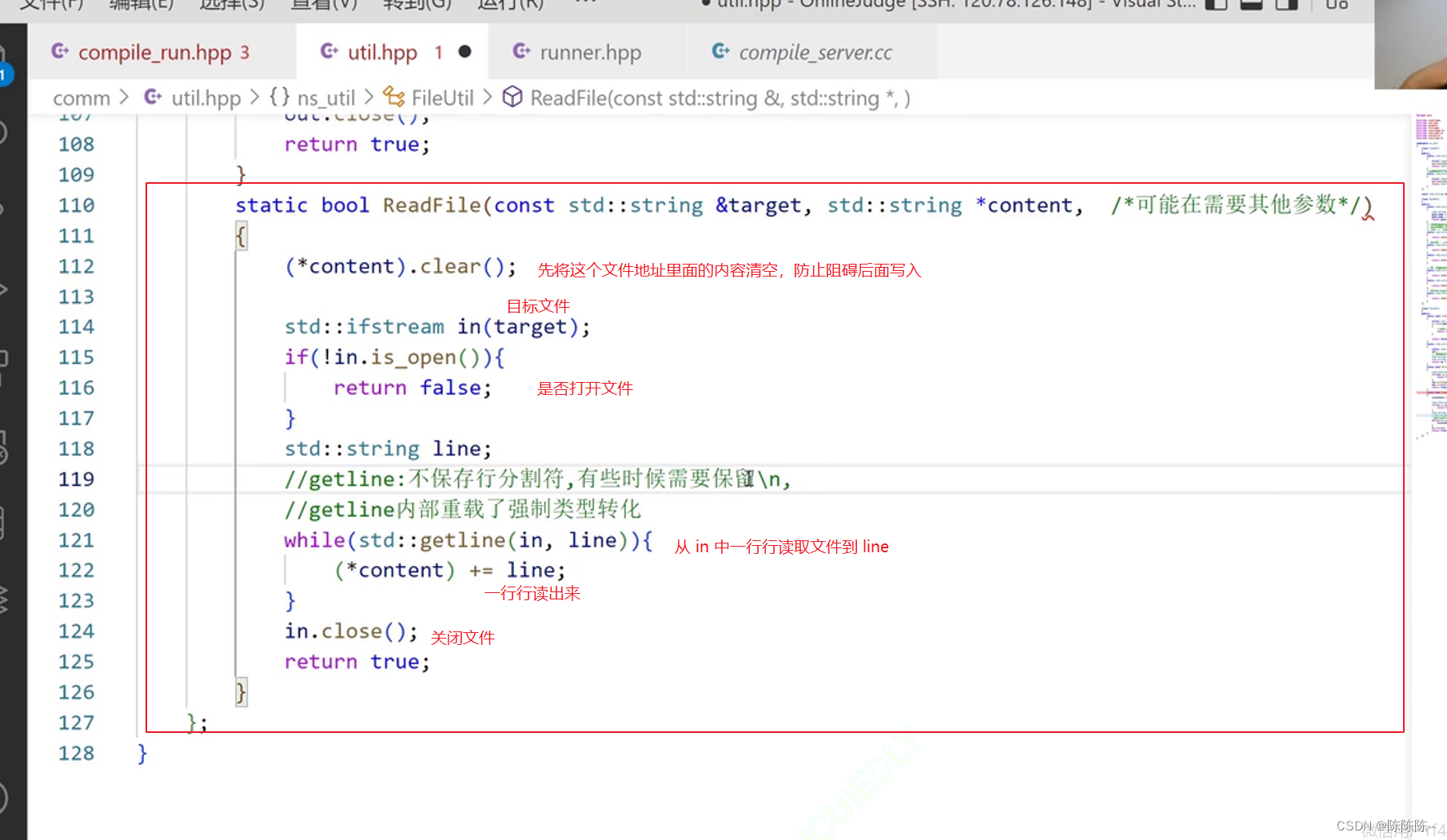Click the *content parameter on line 110
Image resolution: width=1447 pixels, height=840 pixels.
(1023, 205)
